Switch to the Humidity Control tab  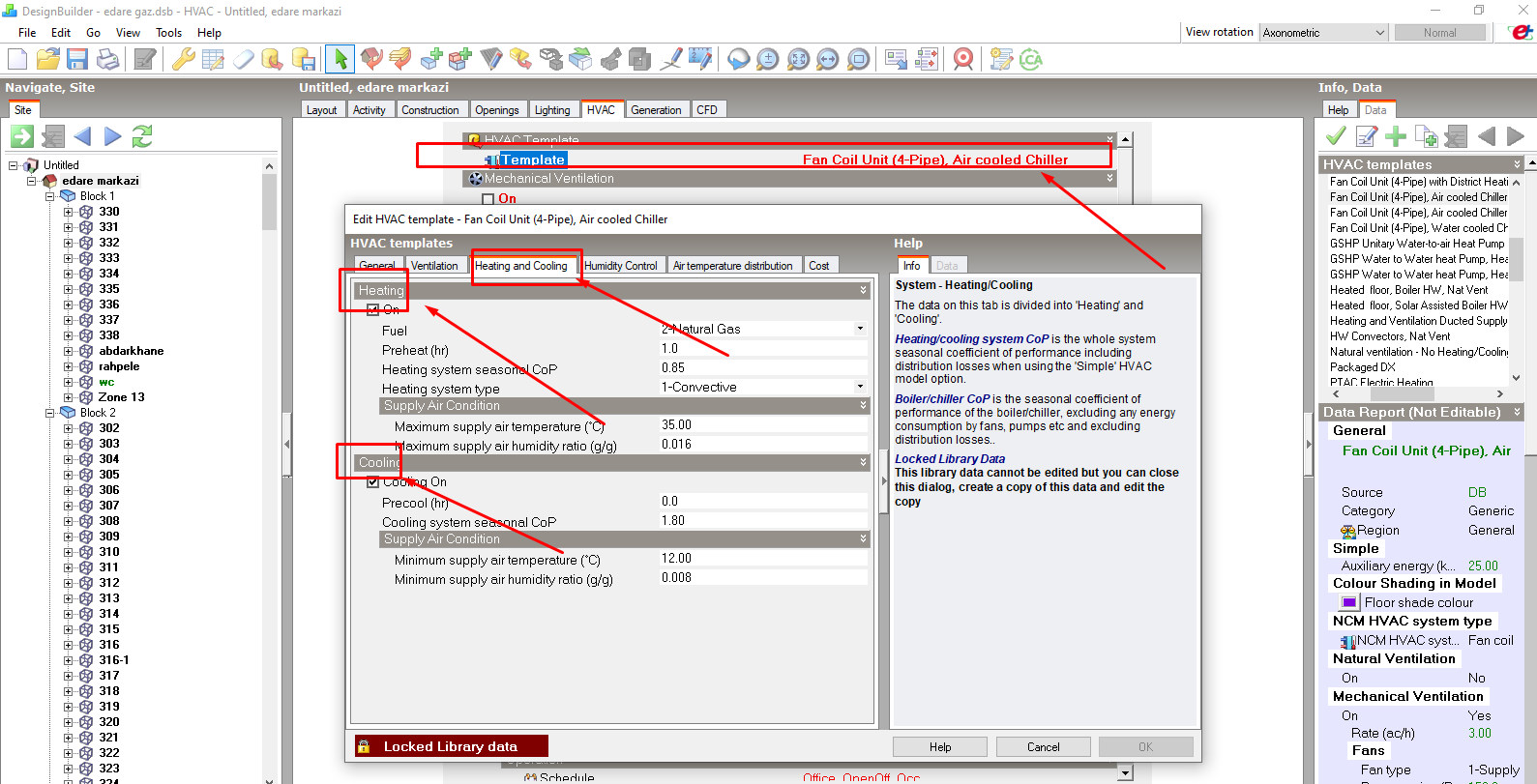tap(621, 266)
